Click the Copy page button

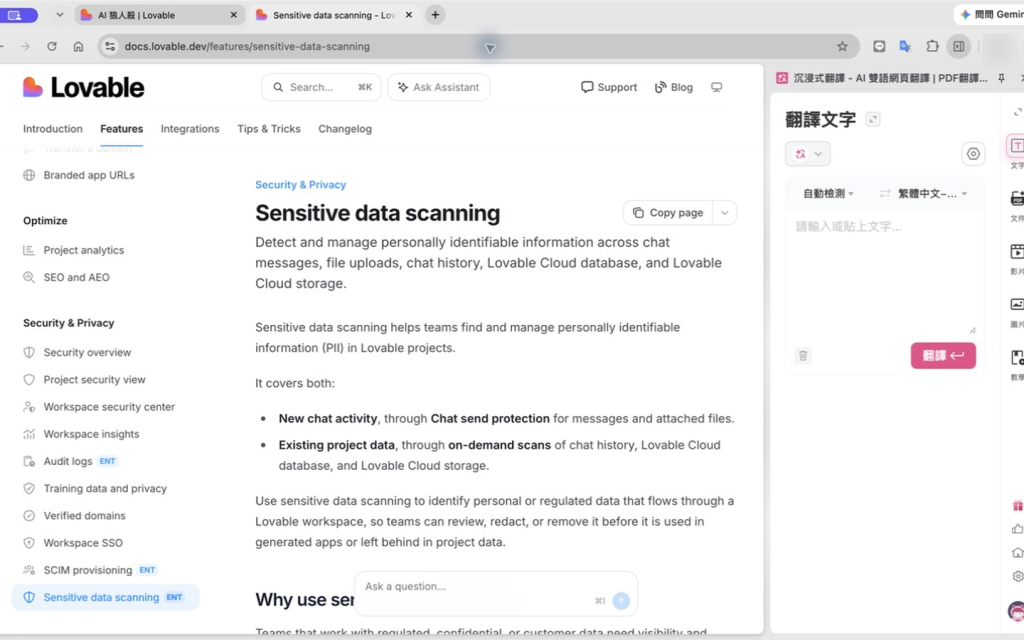[667, 213]
